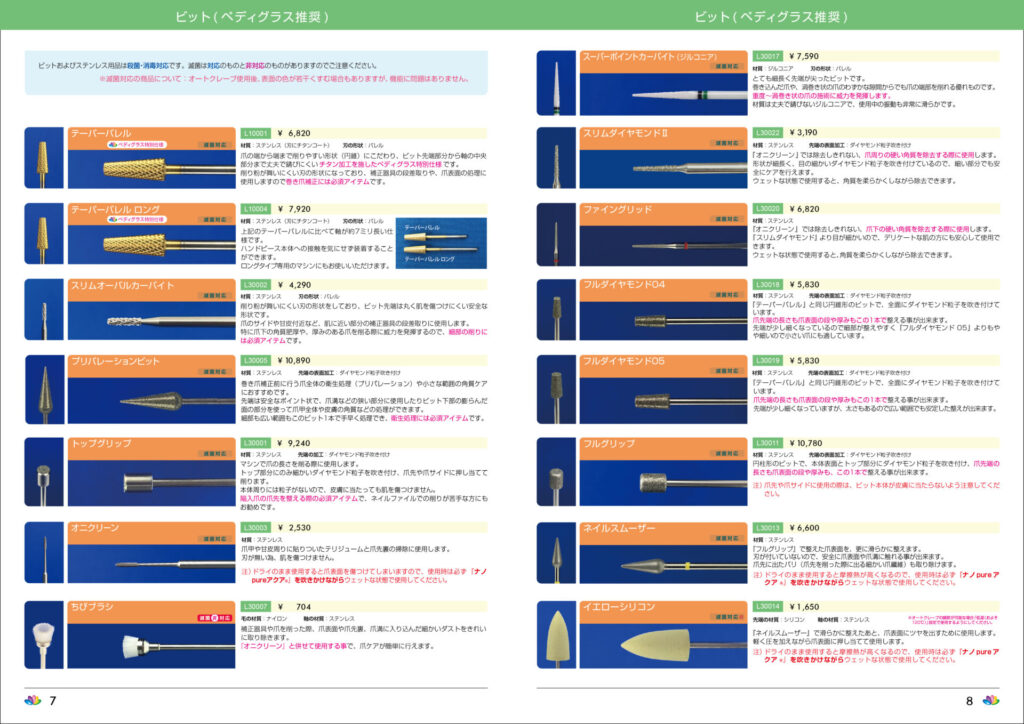Click the flower logo beside page number 8
Viewport: 1024px width, 724px height.
991,700
